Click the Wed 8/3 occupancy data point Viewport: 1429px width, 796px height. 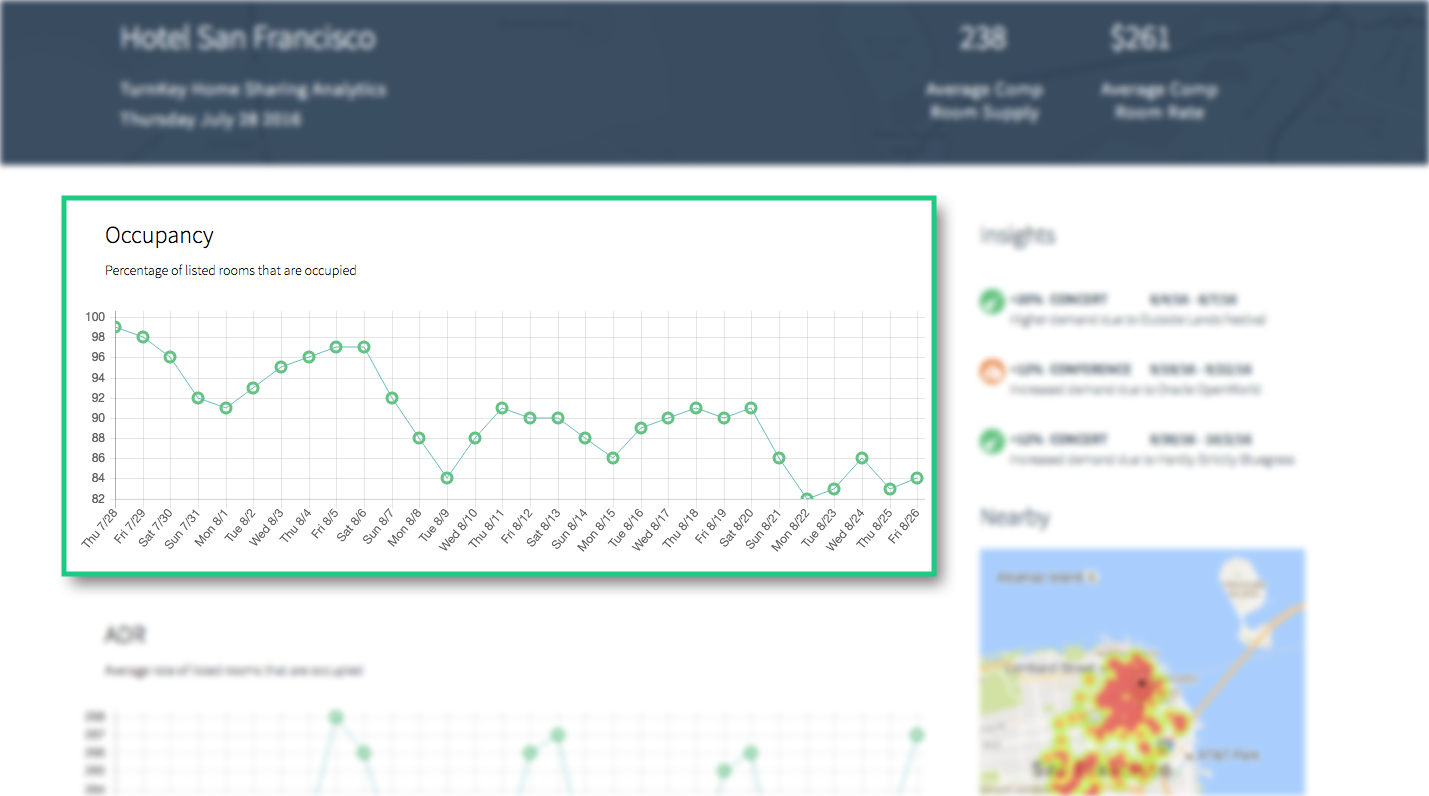281,367
